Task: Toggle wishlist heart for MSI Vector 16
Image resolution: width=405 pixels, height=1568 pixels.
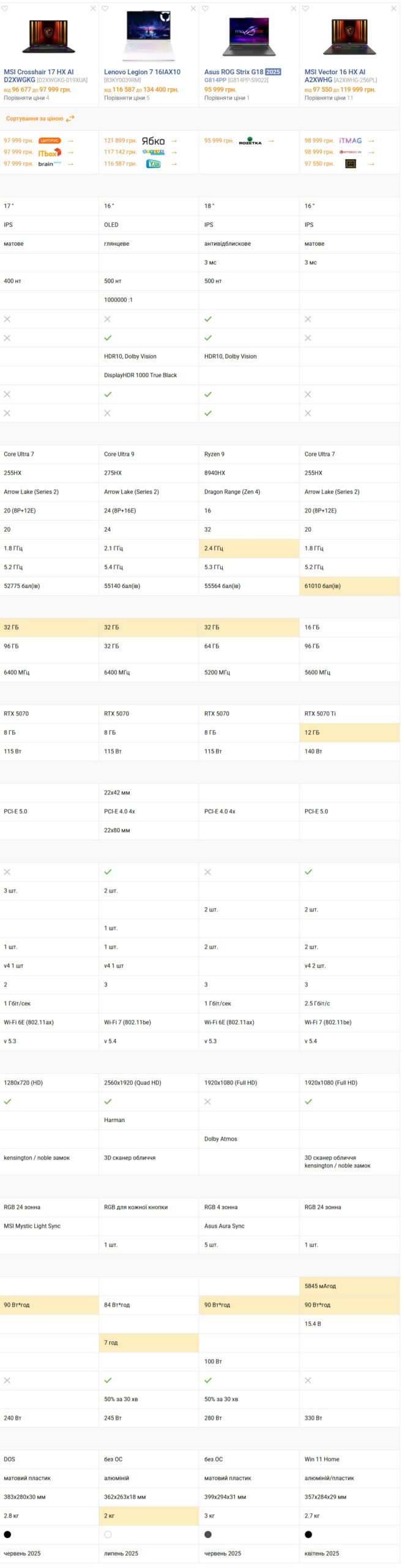Action: (305, 9)
